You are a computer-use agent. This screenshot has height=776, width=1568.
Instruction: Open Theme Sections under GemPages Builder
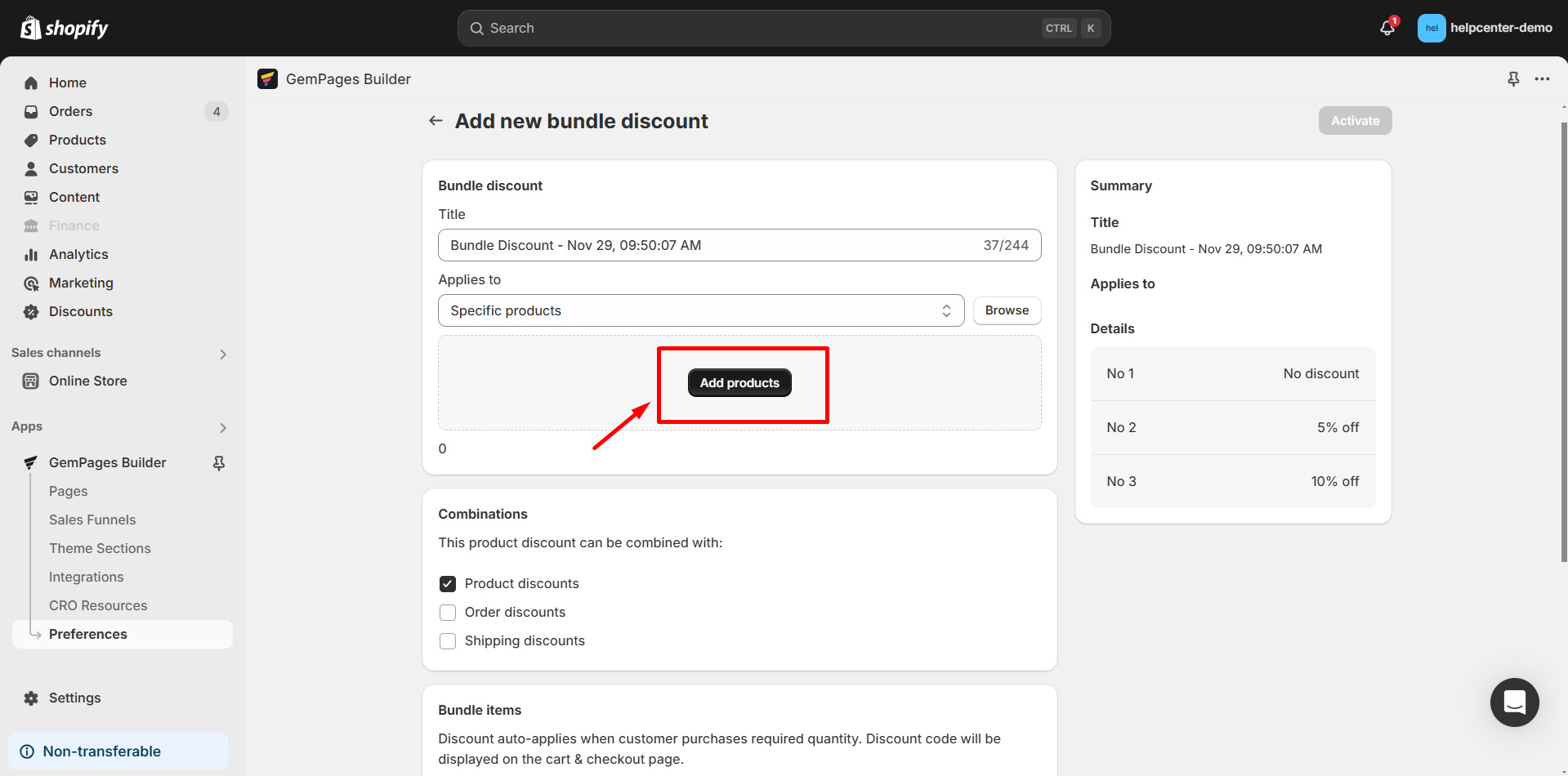pos(100,548)
